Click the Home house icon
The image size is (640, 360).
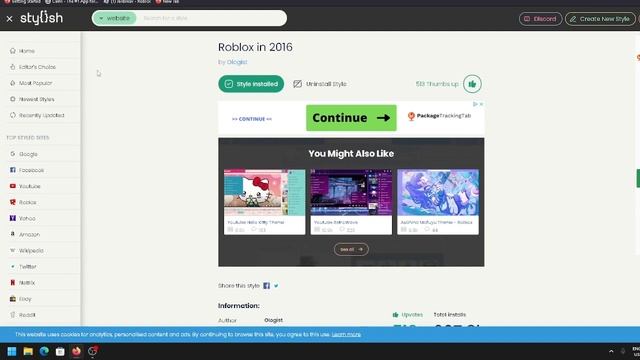tap(13, 51)
